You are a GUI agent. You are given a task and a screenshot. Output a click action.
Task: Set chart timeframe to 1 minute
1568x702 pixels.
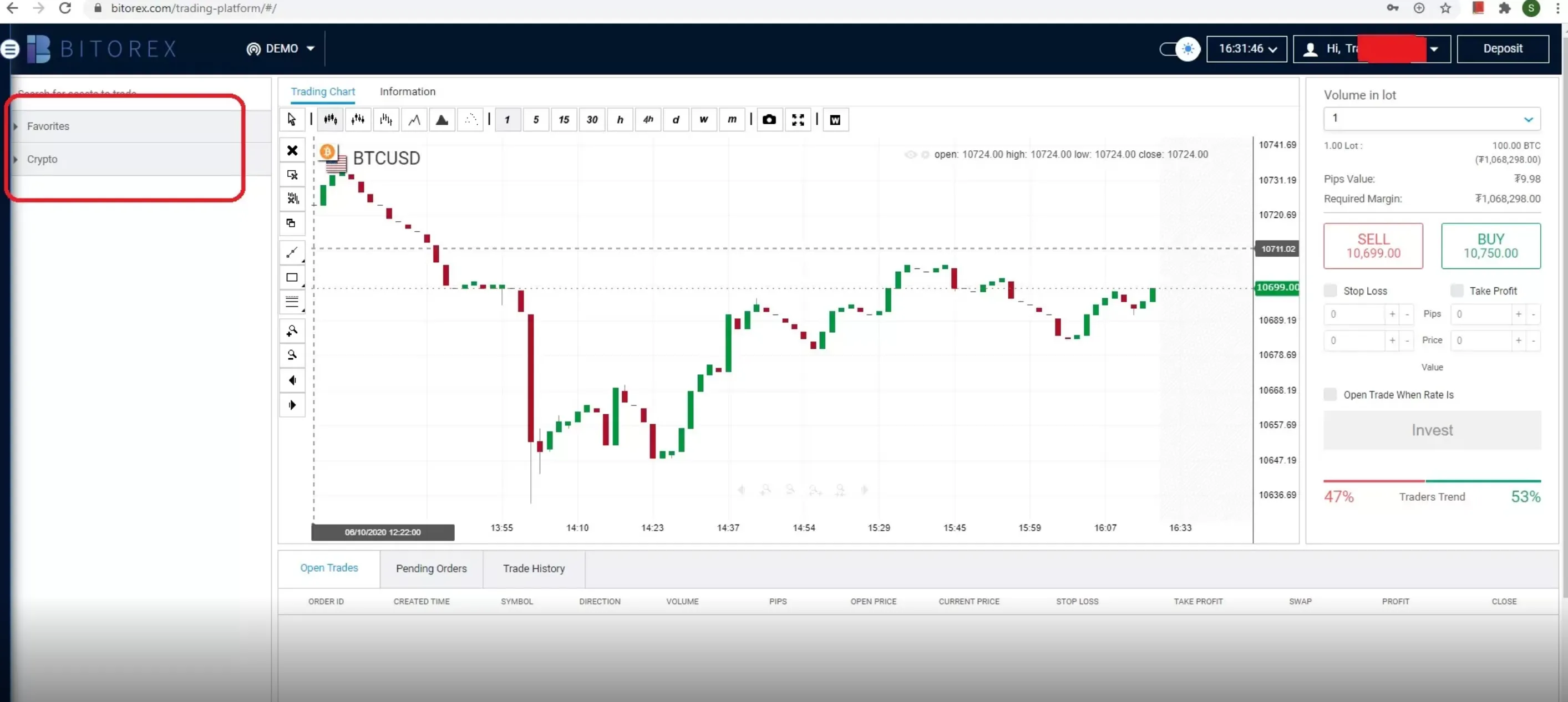click(x=508, y=120)
